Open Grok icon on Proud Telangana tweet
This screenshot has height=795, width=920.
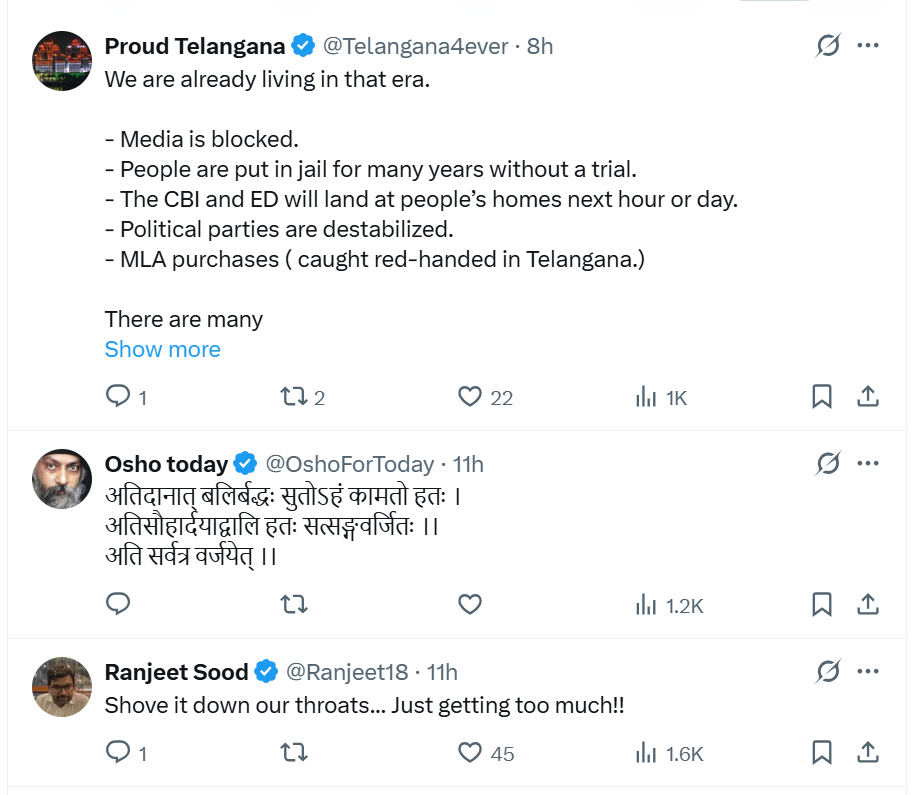827,46
